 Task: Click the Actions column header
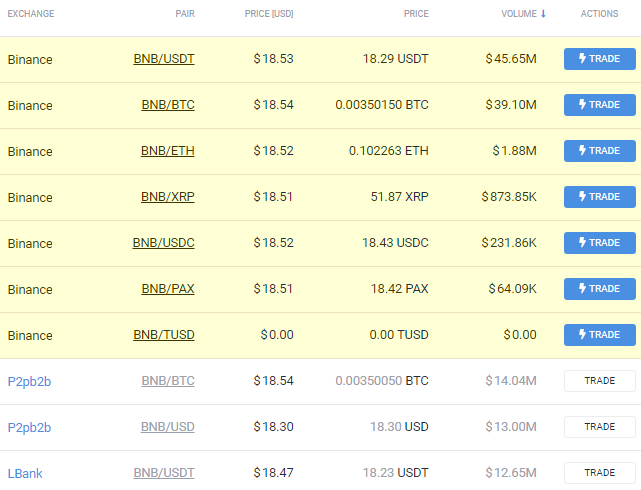599,14
